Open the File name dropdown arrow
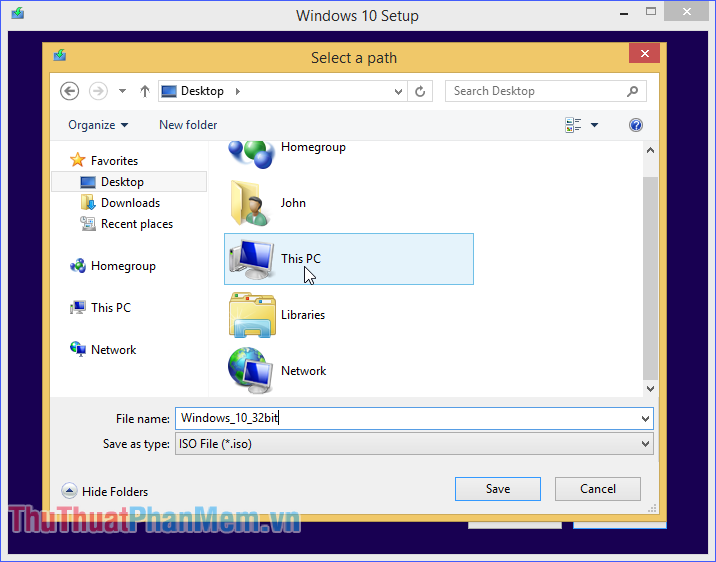This screenshot has width=716, height=562. pyautogui.click(x=645, y=419)
